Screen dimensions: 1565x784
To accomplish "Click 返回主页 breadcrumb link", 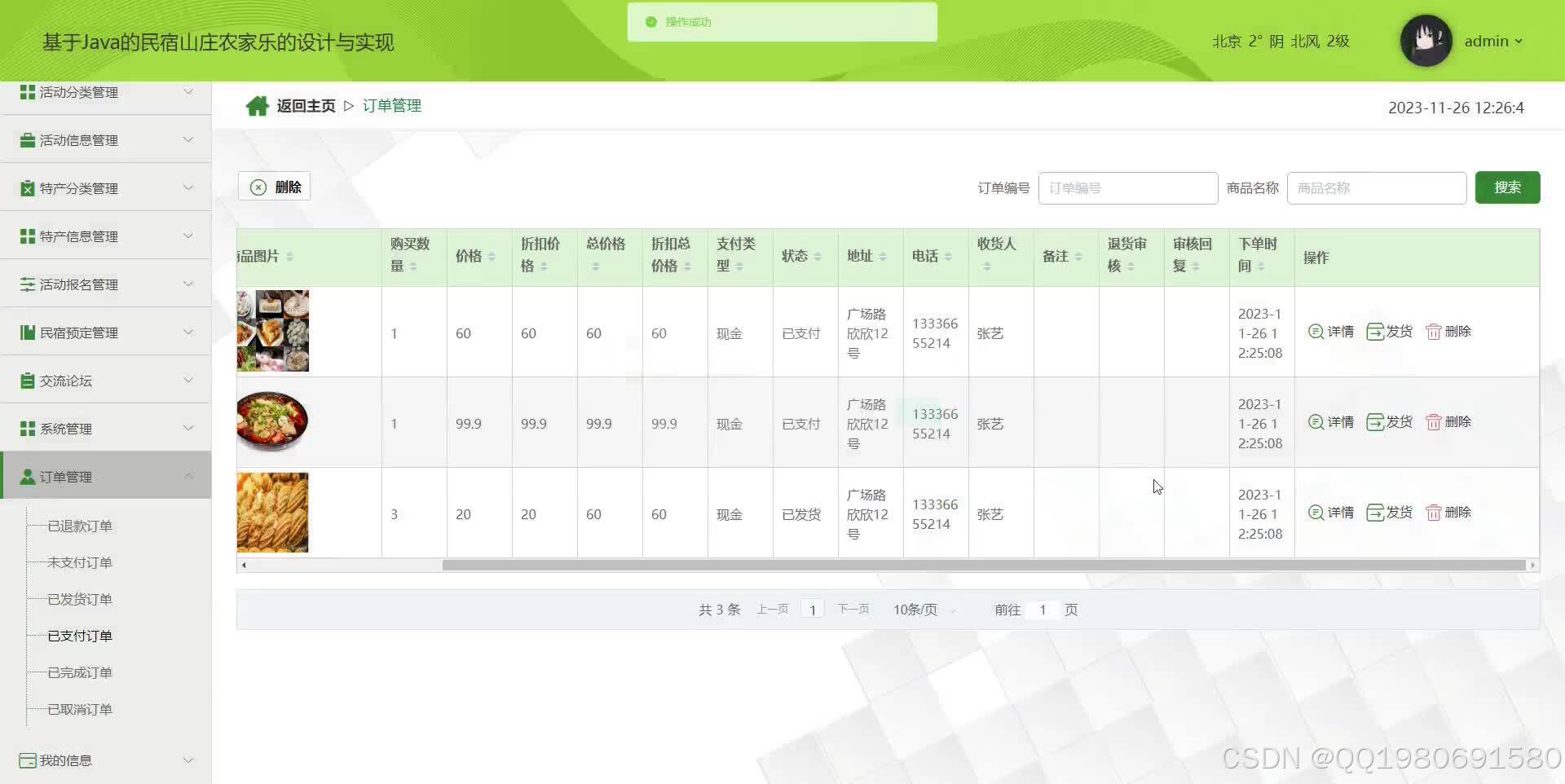I will [x=306, y=106].
